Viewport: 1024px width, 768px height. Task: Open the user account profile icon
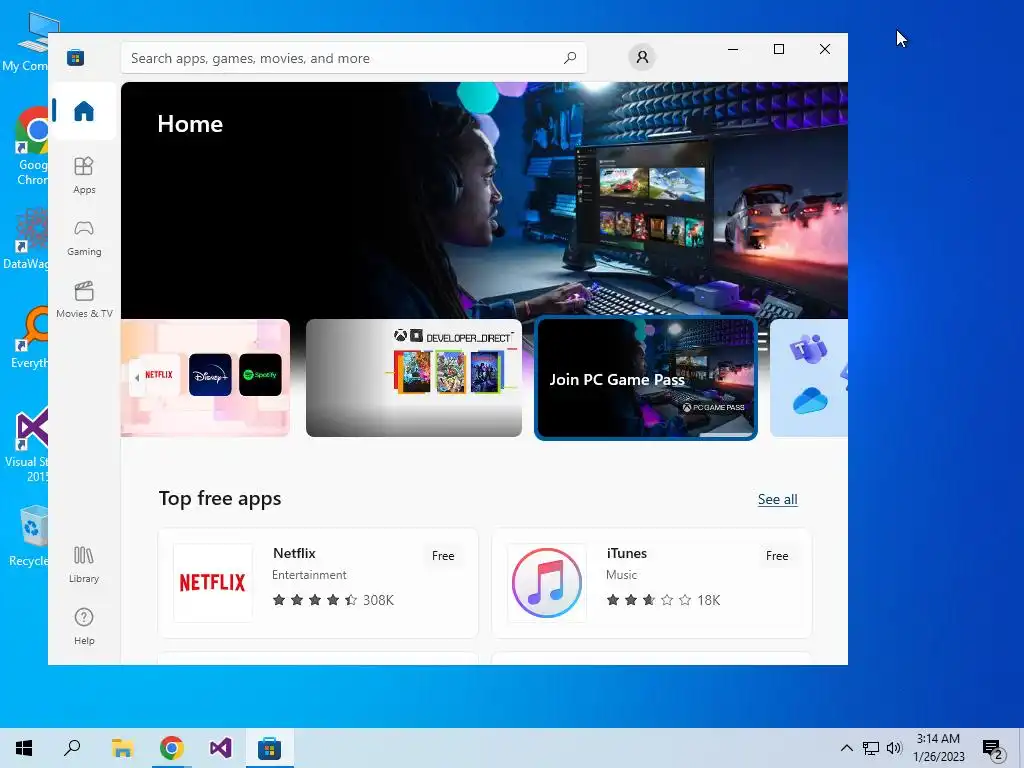[642, 57]
